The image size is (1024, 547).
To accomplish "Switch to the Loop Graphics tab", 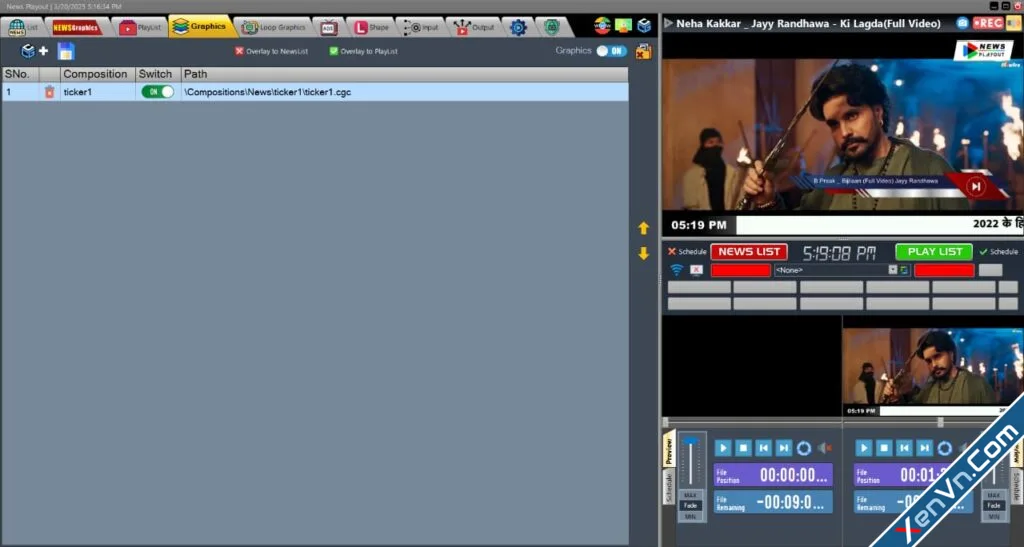I will point(274,27).
